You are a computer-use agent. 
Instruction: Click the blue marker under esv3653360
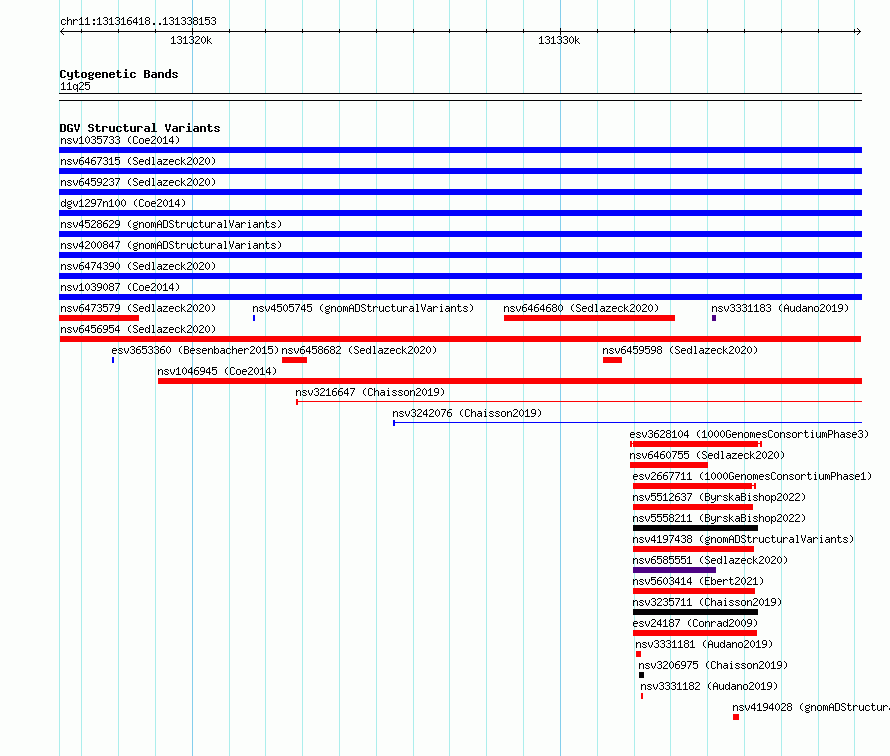(113, 360)
